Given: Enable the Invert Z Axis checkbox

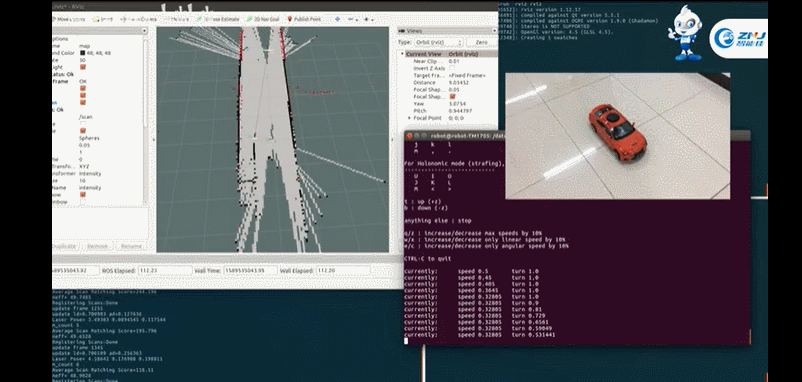Looking at the screenshot, I should 452,68.
